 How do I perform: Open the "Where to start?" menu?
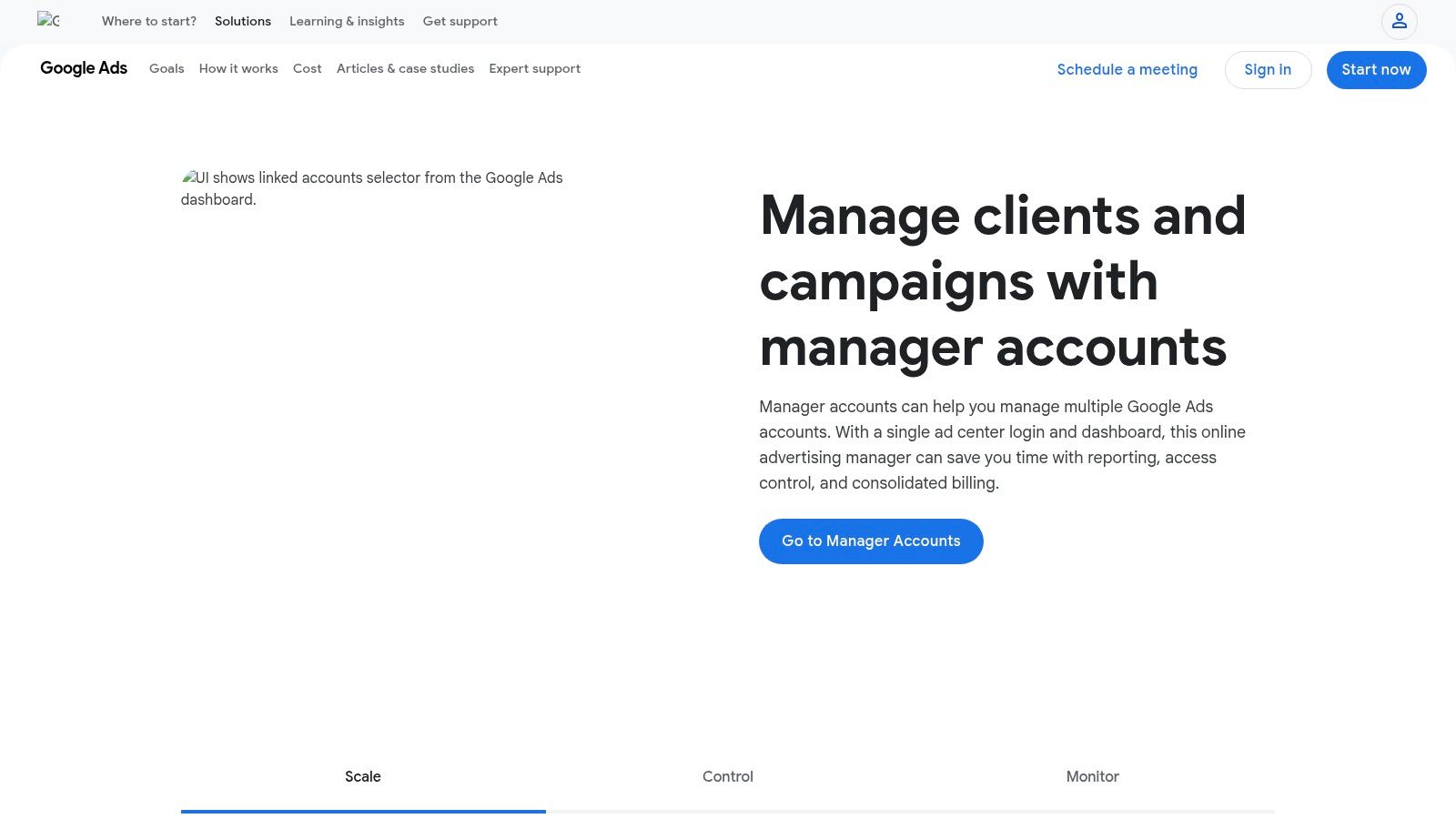tap(148, 21)
